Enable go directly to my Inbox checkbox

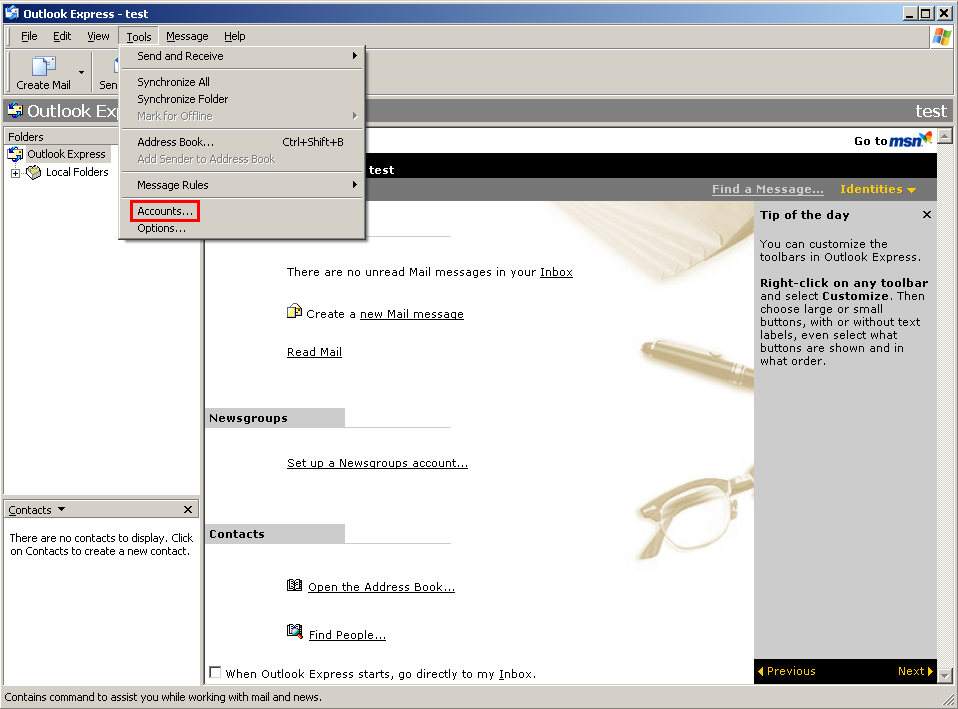[215, 673]
